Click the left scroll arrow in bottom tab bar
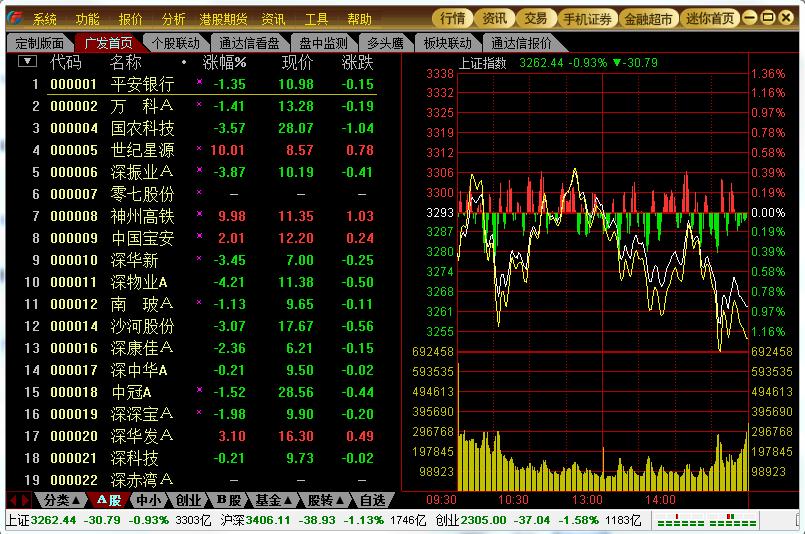Screen dimensions: 805x534 (x=12, y=500)
